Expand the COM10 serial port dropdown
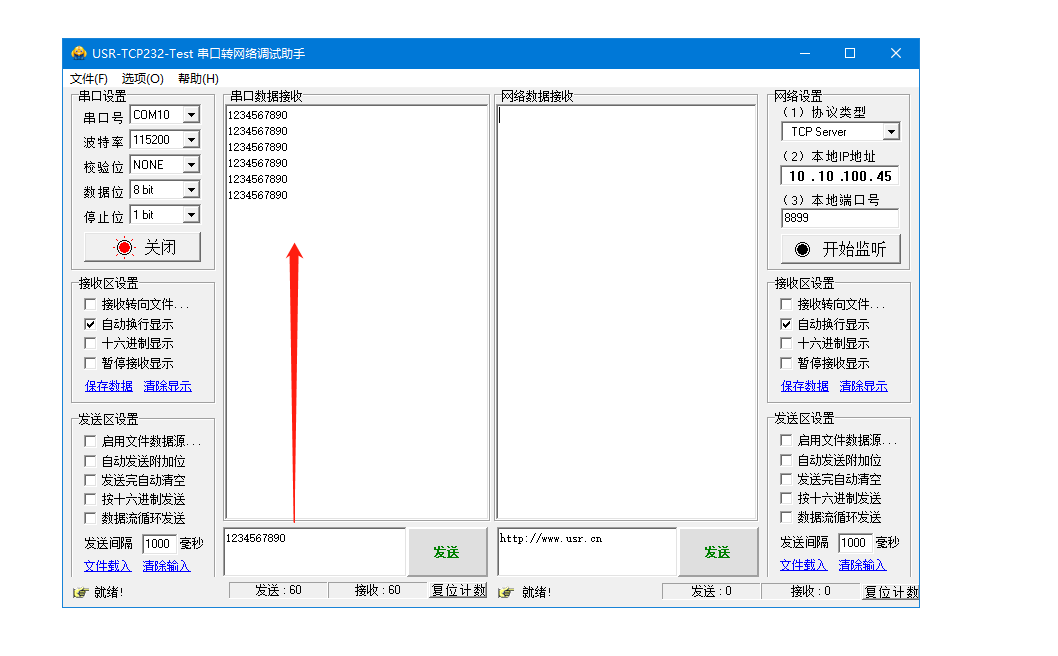 pyautogui.click(x=192, y=115)
